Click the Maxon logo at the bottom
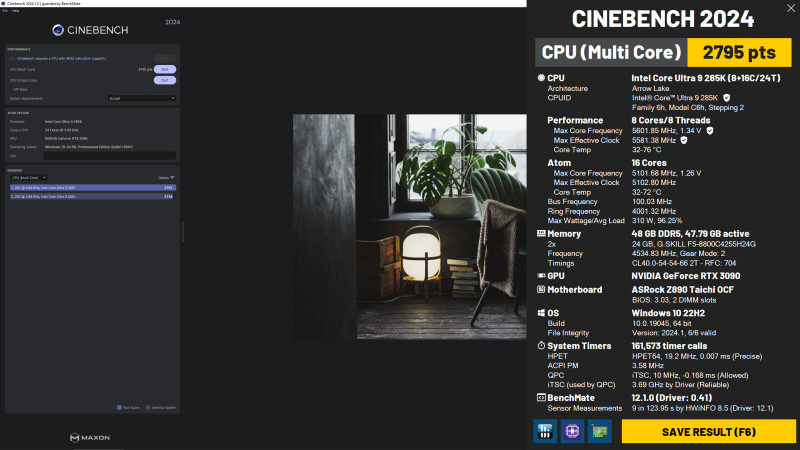Viewport: 800px width, 450px height. 90,438
